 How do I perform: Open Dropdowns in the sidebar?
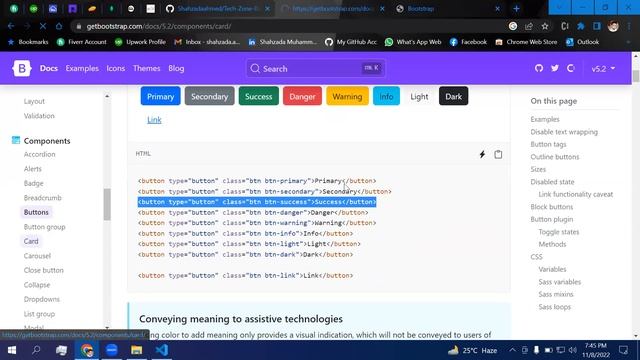click(x=42, y=299)
